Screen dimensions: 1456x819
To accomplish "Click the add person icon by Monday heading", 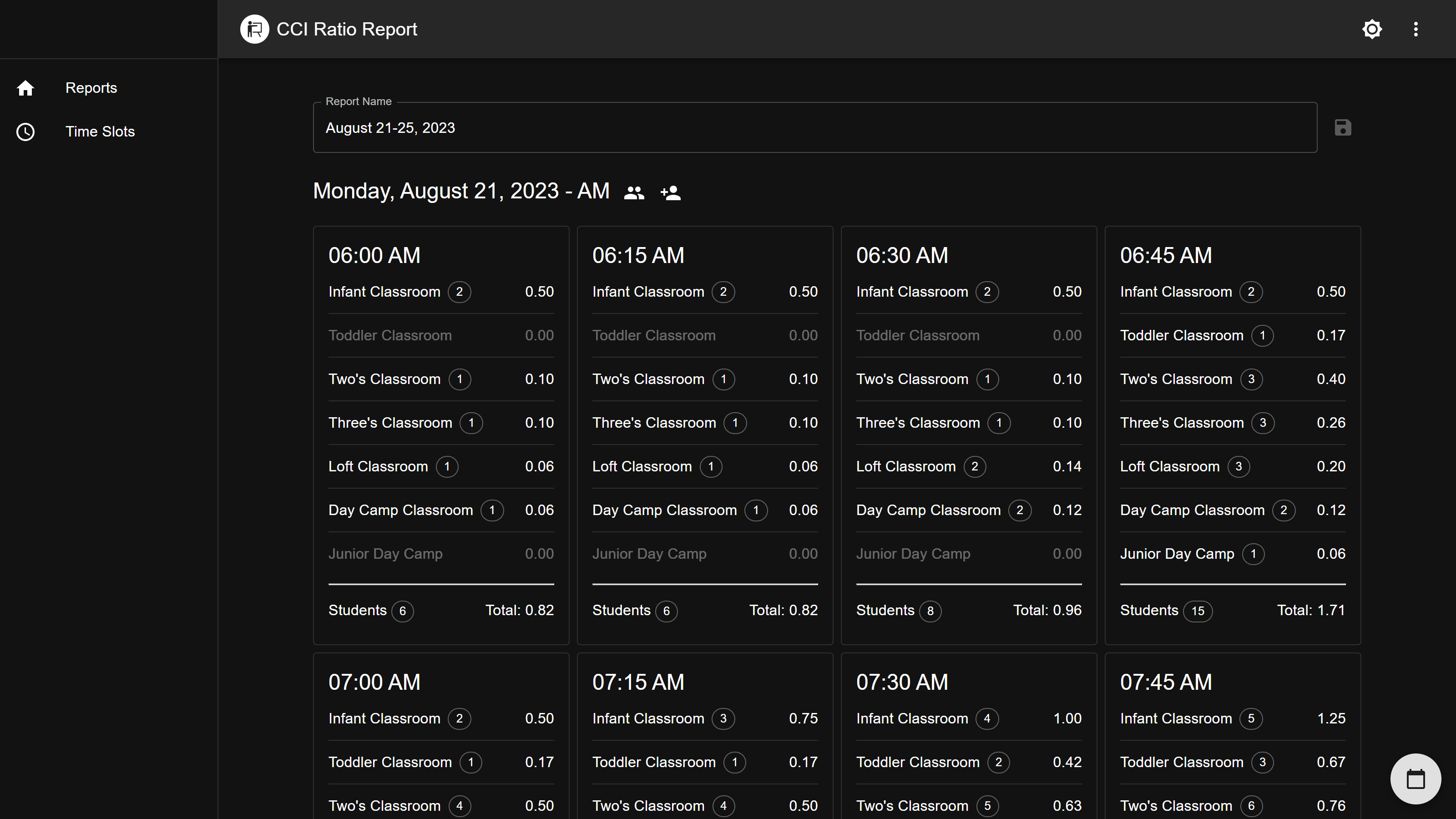I will click(671, 193).
